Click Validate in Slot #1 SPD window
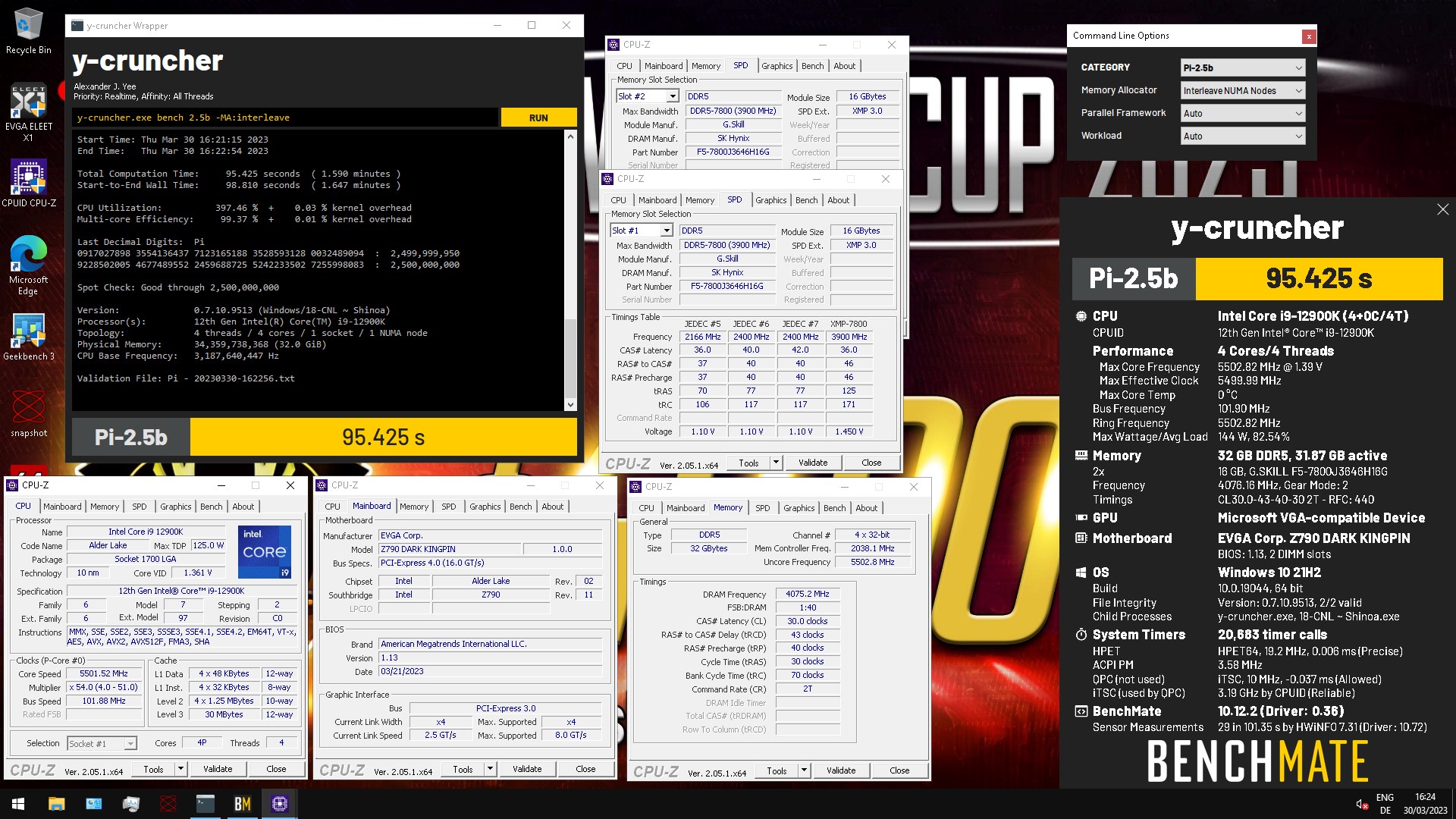 pos(813,463)
